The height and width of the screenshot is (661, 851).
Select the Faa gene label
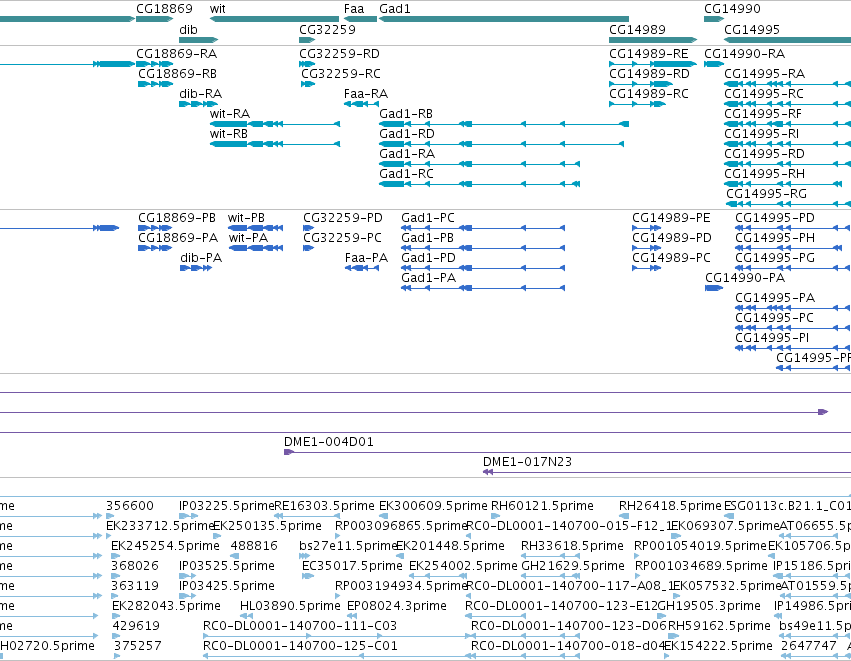pos(354,9)
